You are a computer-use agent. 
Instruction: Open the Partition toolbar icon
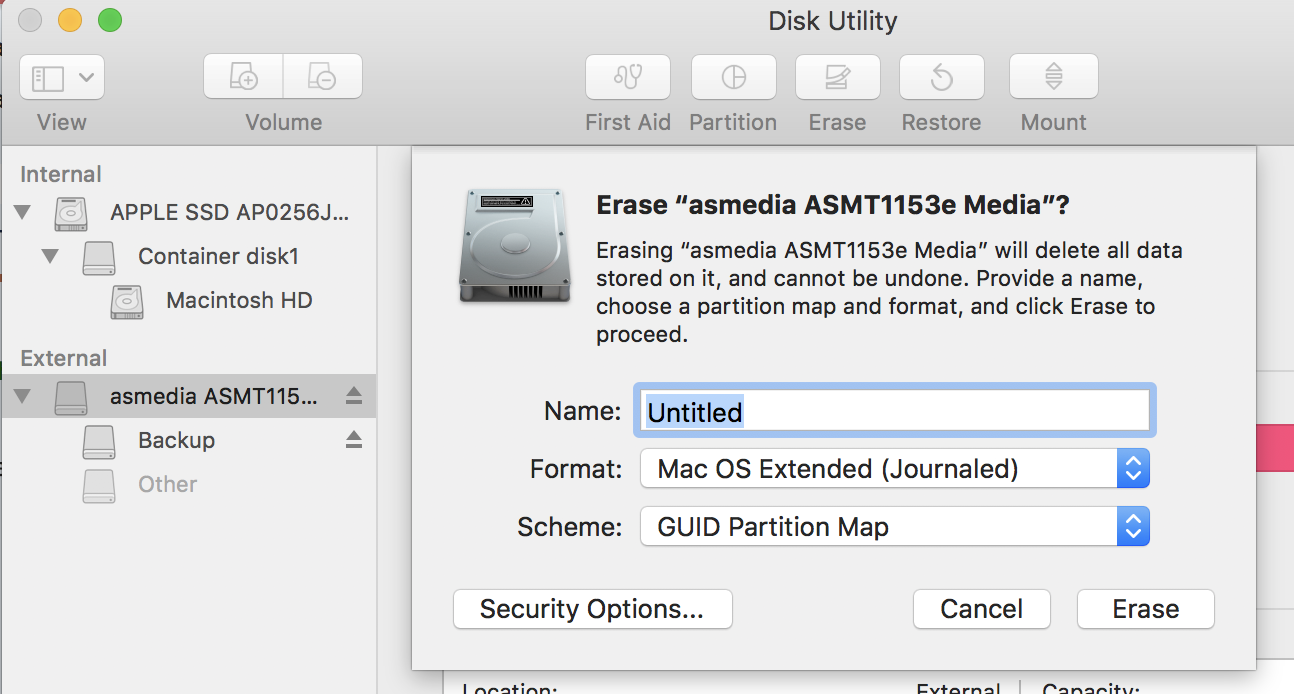(x=733, y=77)
